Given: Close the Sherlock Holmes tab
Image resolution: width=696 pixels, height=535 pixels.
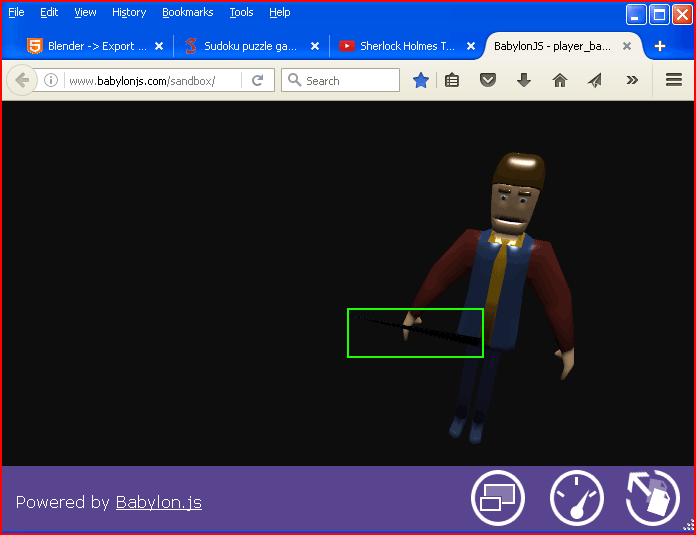Looking at the screenshot, I should pyautogui.click(x=471, y=46).
